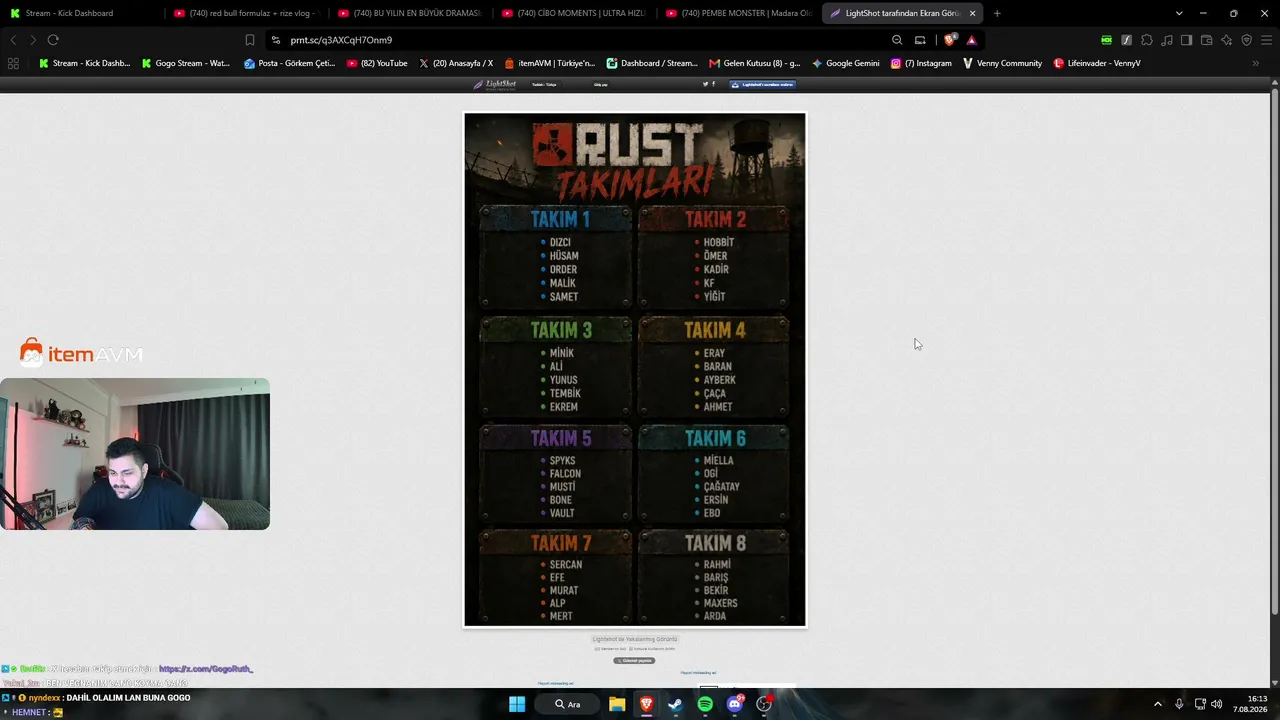Click the Brave Shields lion icon
The image size is (1280, 720).
coord(949,40)
